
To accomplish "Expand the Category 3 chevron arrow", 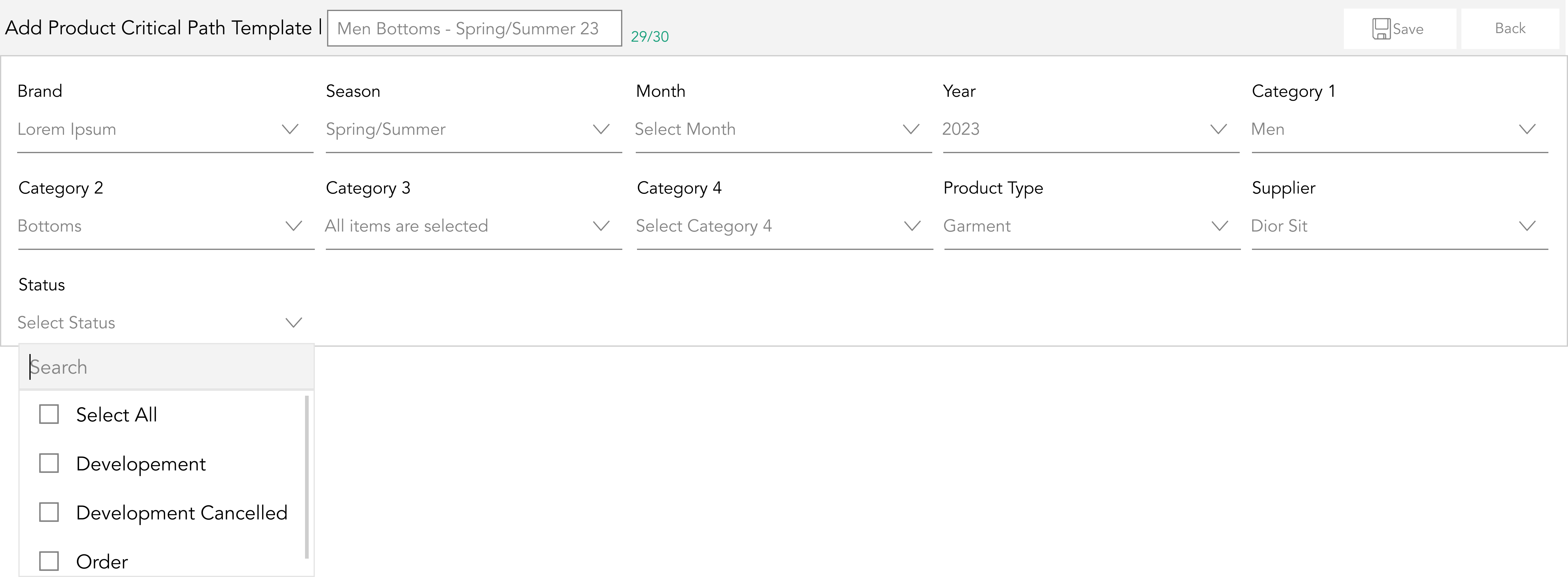I will (601, 226).
